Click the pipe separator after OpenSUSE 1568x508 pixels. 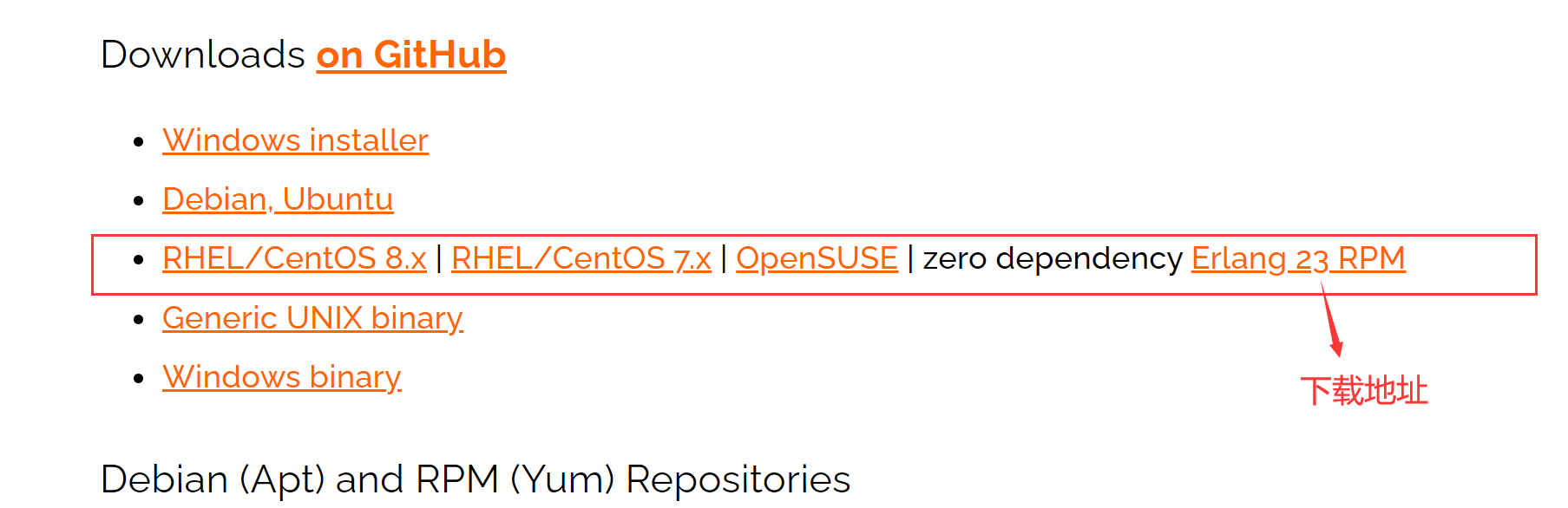point(910,258)
